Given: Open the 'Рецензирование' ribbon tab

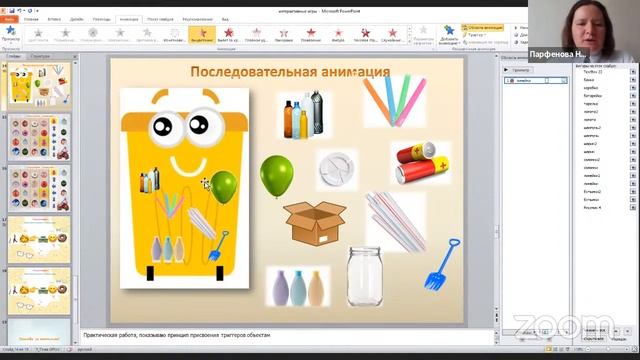Looking at the screenshot, I should [x=198, y=19].
